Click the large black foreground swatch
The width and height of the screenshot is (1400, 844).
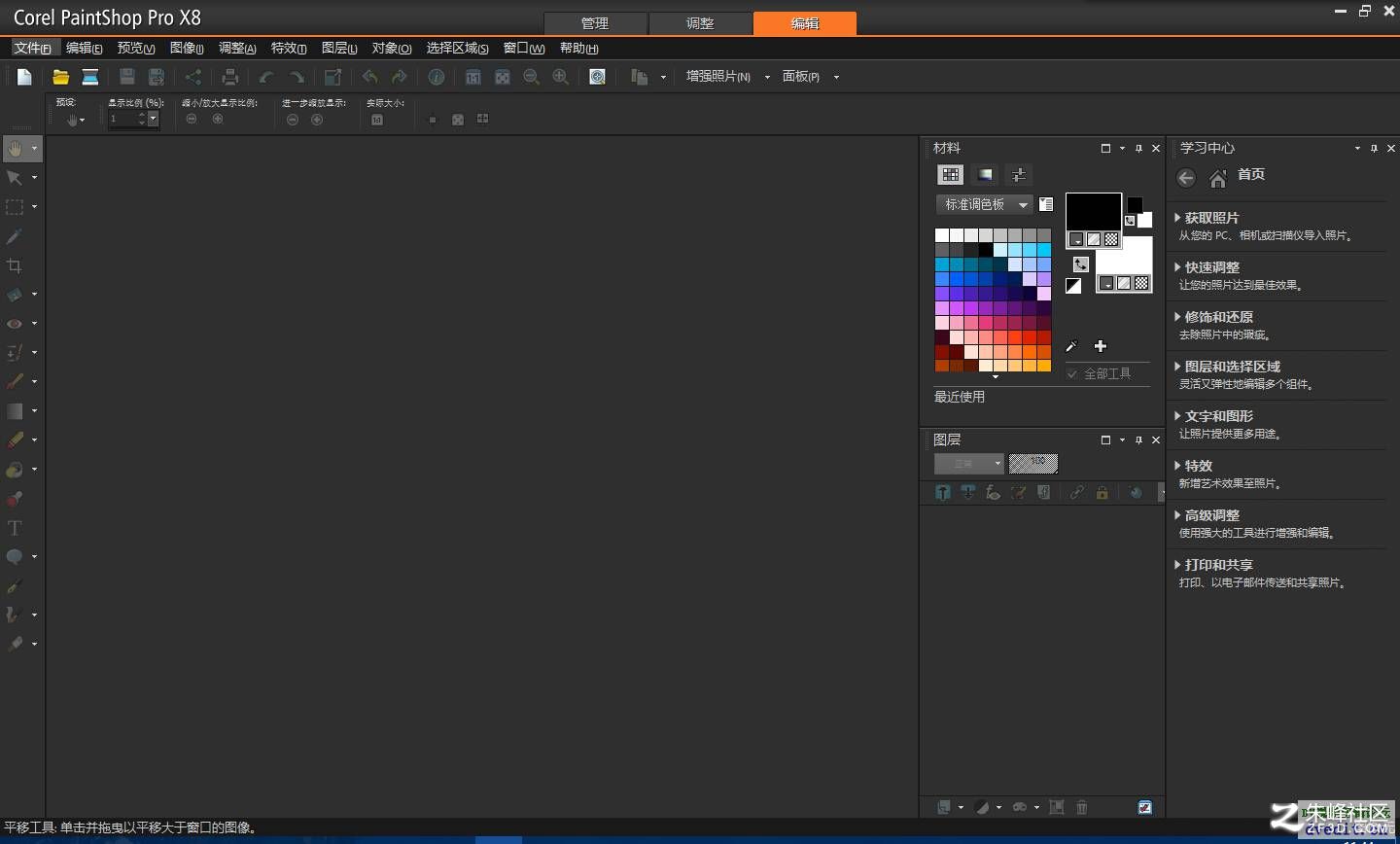coord(1094,211)
